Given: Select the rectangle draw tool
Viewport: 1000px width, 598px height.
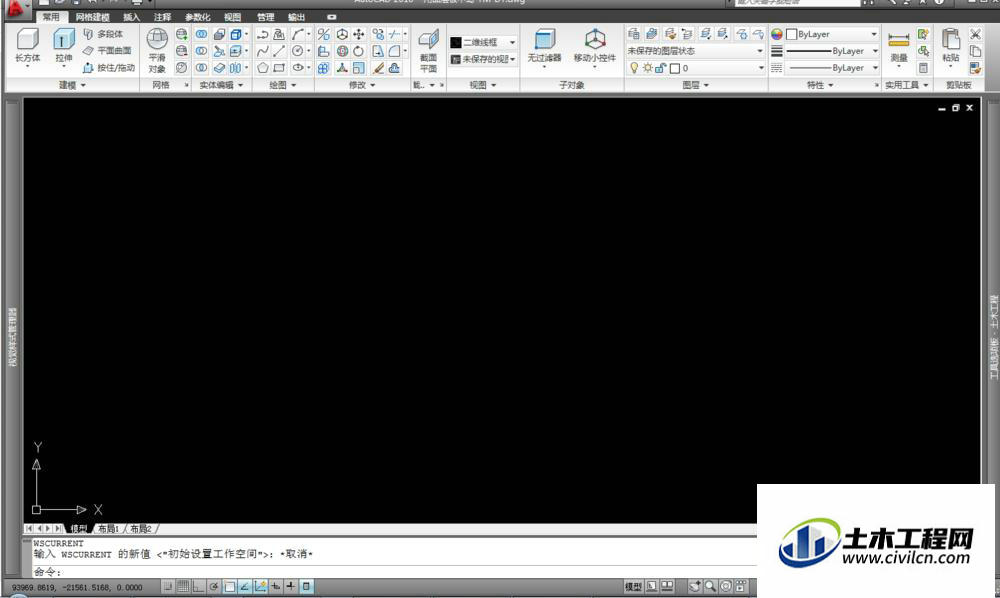Looking at the screenshot, I should pyautogui.click(x=279, y=68).
